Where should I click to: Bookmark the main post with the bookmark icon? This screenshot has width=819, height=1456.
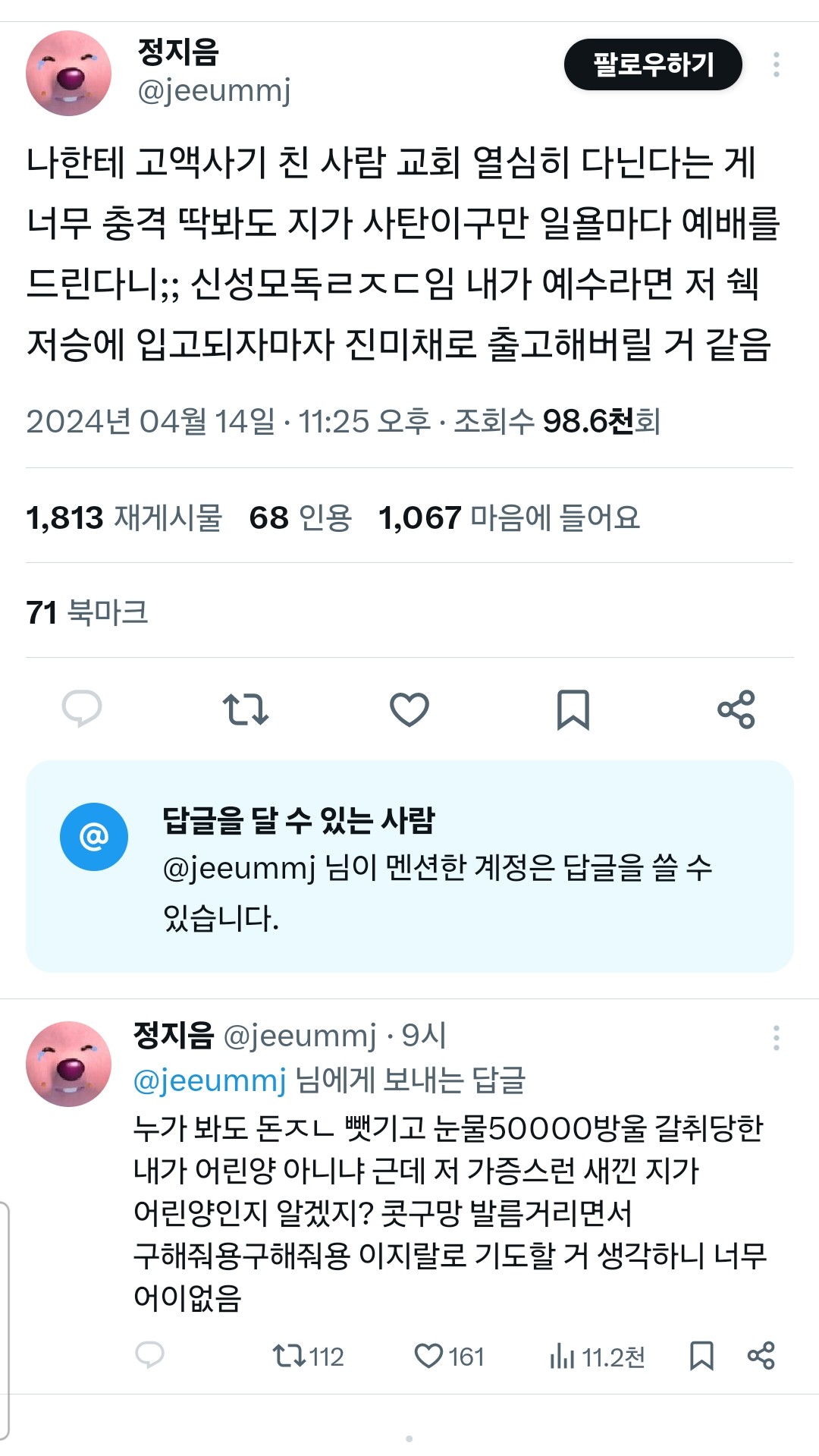(x=573, y=709)
